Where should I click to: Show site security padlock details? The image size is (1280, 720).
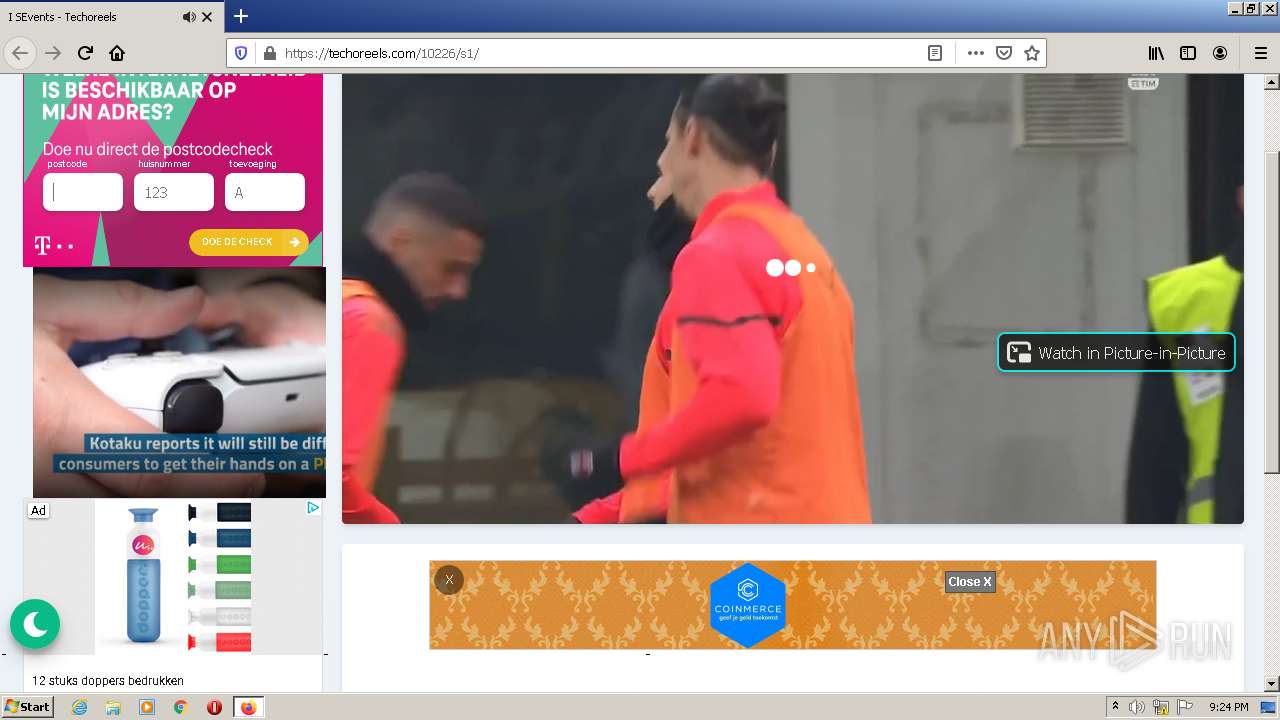pyautogui.click(x=268, y=53)
